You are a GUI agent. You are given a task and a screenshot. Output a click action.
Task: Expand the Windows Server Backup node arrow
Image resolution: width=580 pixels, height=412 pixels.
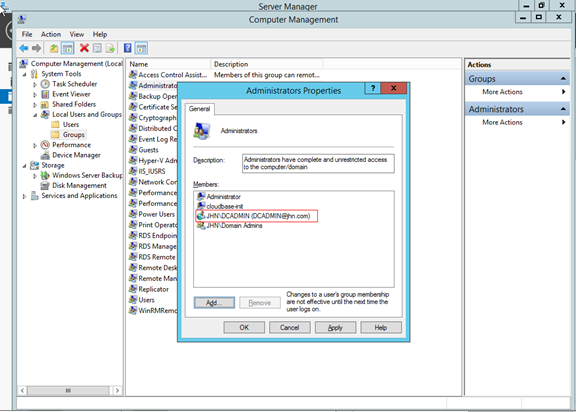coord(35,176)
